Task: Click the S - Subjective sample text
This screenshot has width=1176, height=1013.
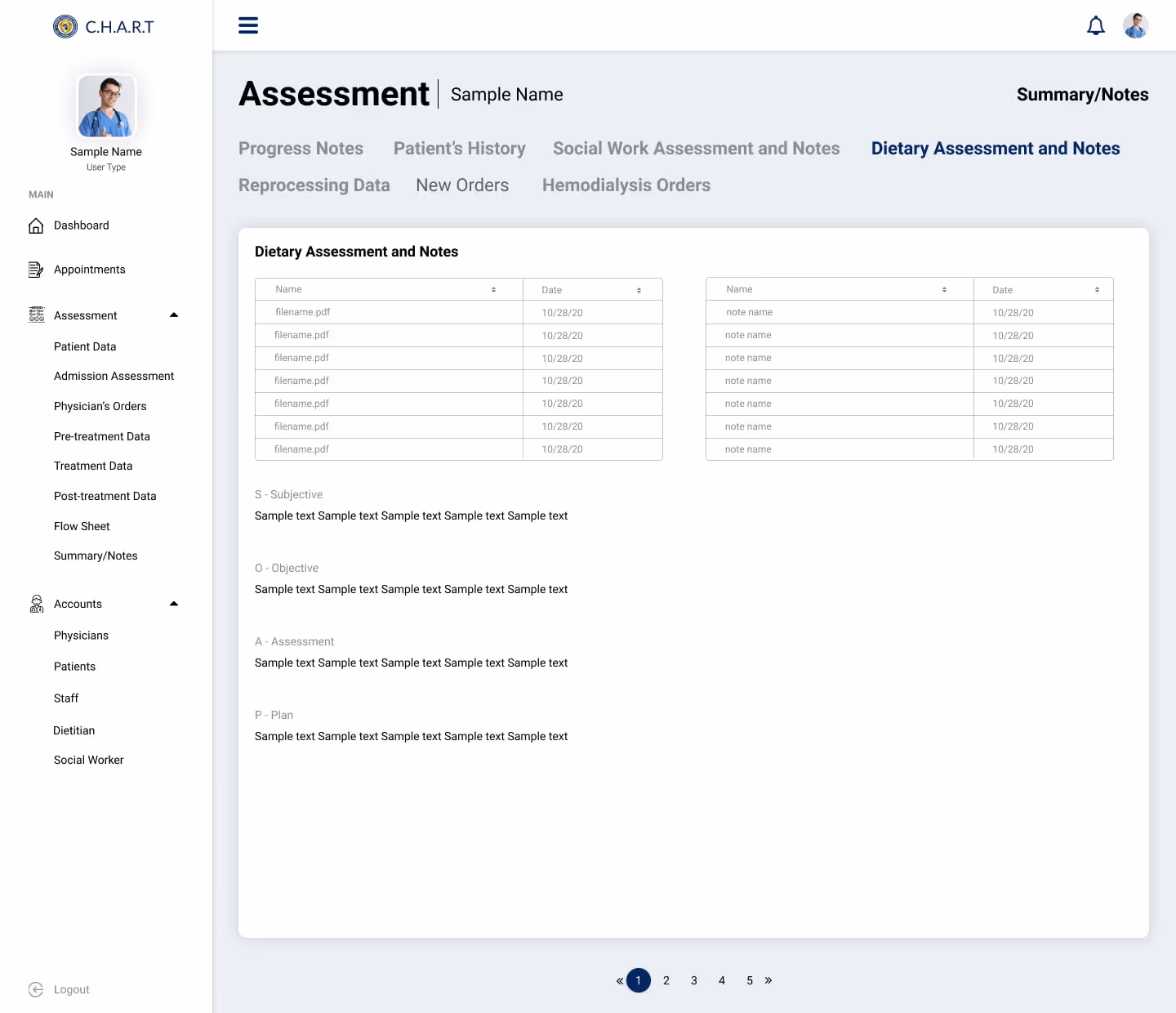Action: point(411,515)
